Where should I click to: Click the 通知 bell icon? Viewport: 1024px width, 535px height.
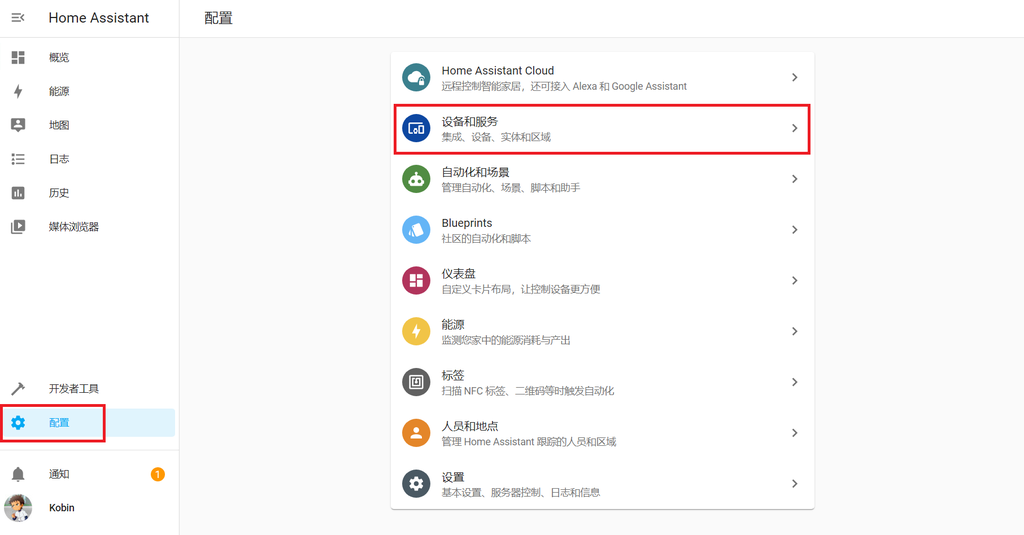(x=18, y=474)
